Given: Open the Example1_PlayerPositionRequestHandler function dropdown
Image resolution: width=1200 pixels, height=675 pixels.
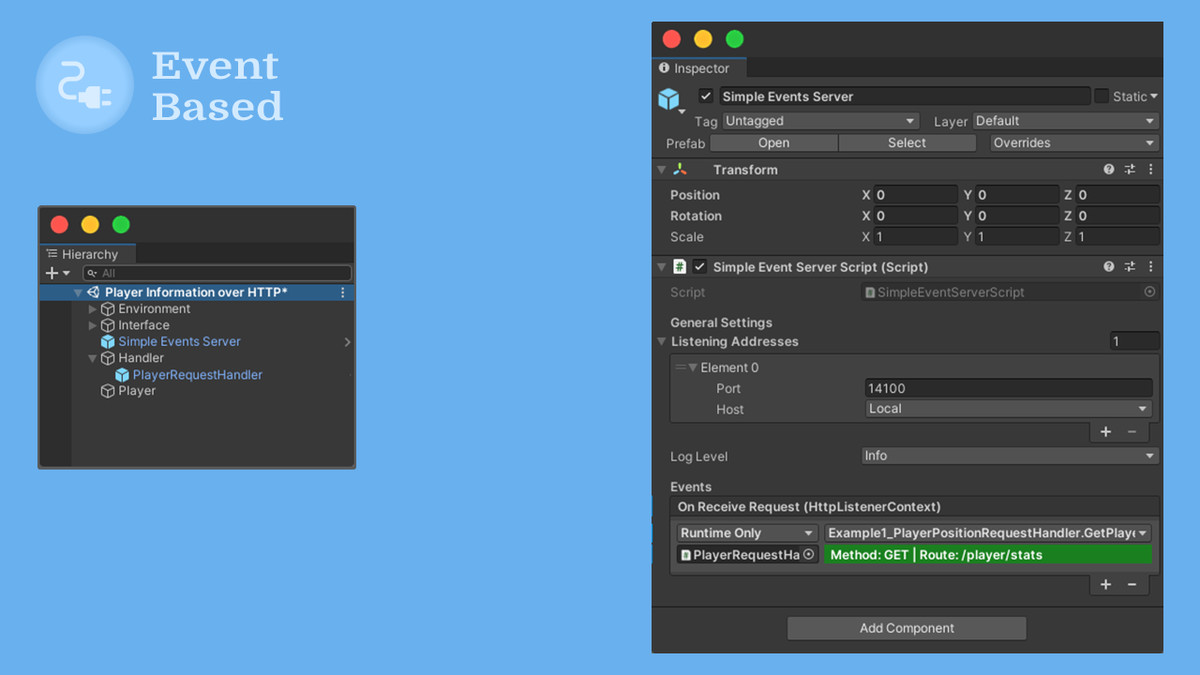Looking at the screenshot, I should click(988, 533).
